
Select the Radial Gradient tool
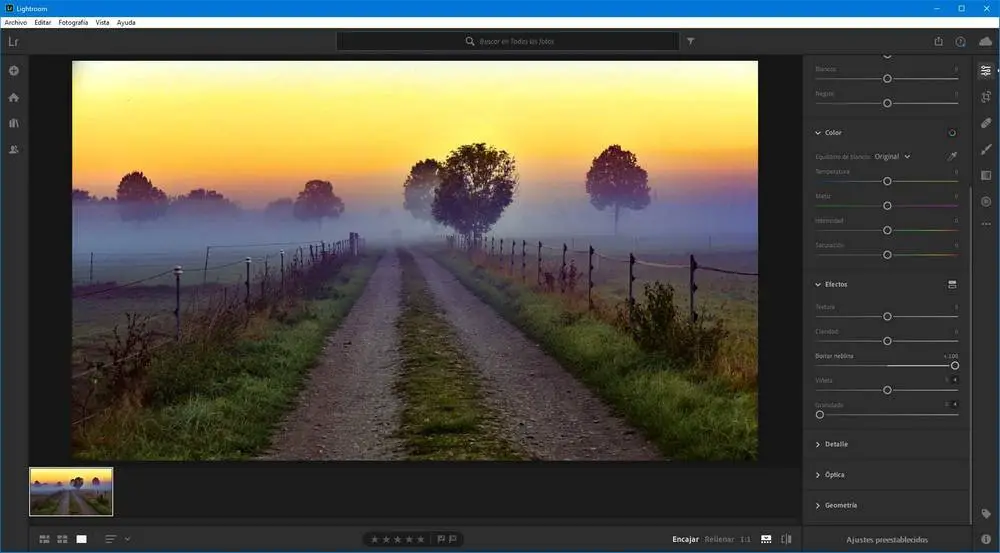click(986, 202)
